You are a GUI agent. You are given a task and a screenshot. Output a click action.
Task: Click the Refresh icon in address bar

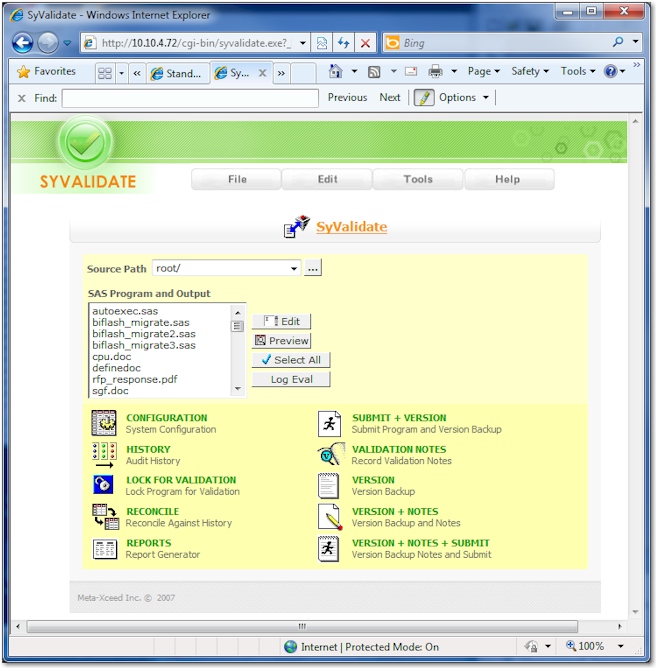pyautogui.click(x=344, y=43)
